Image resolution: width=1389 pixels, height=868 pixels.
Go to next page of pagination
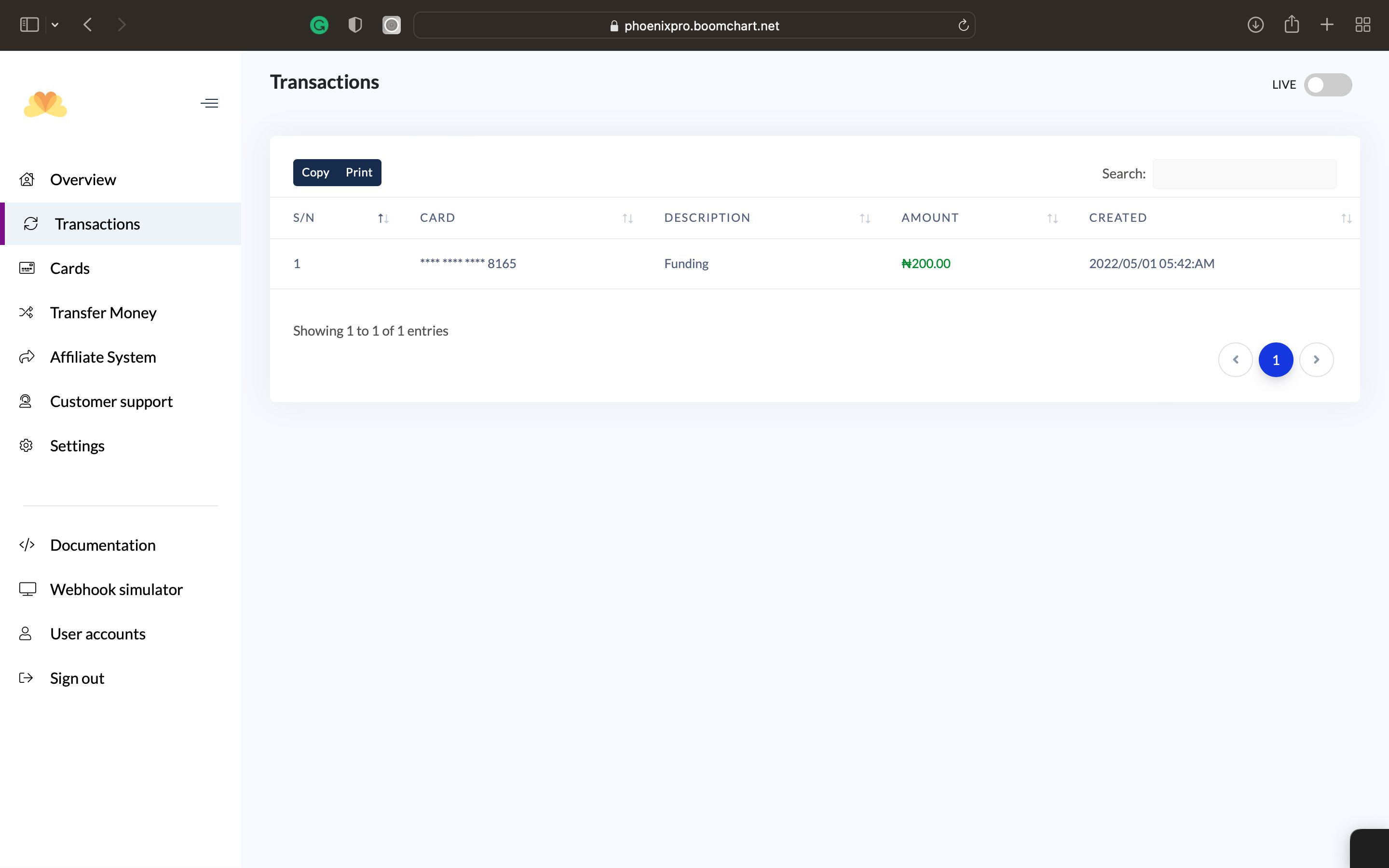[x=1316, y=360]
